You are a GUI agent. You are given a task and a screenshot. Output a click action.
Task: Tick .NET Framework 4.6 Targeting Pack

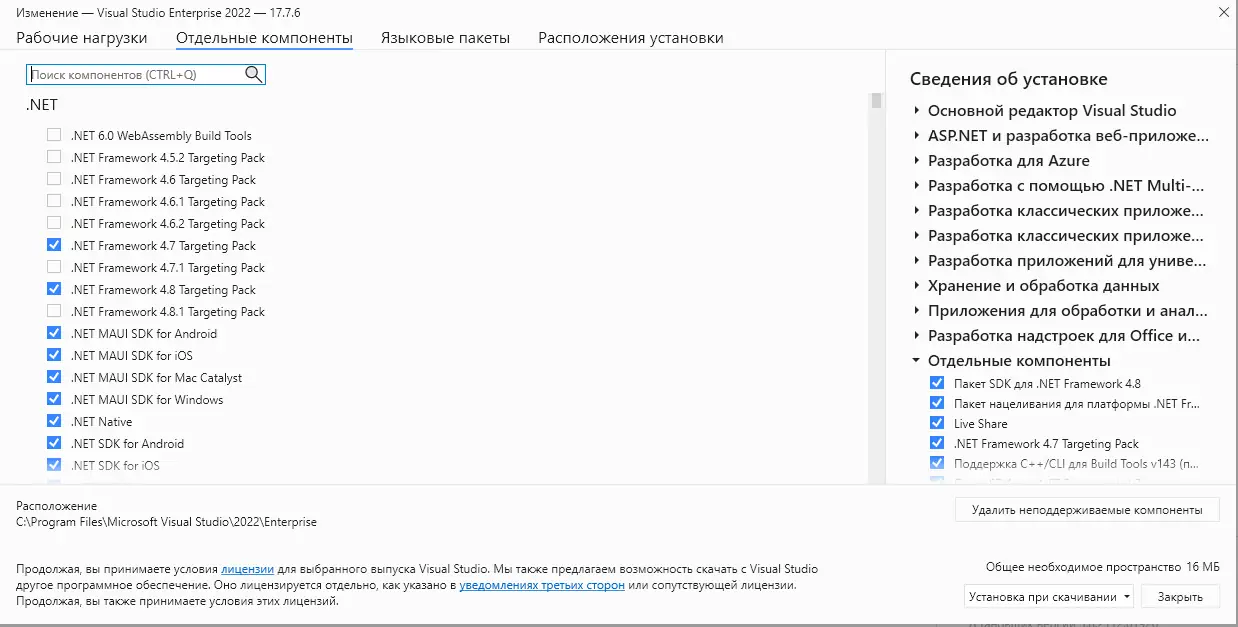tap(54, 179)
